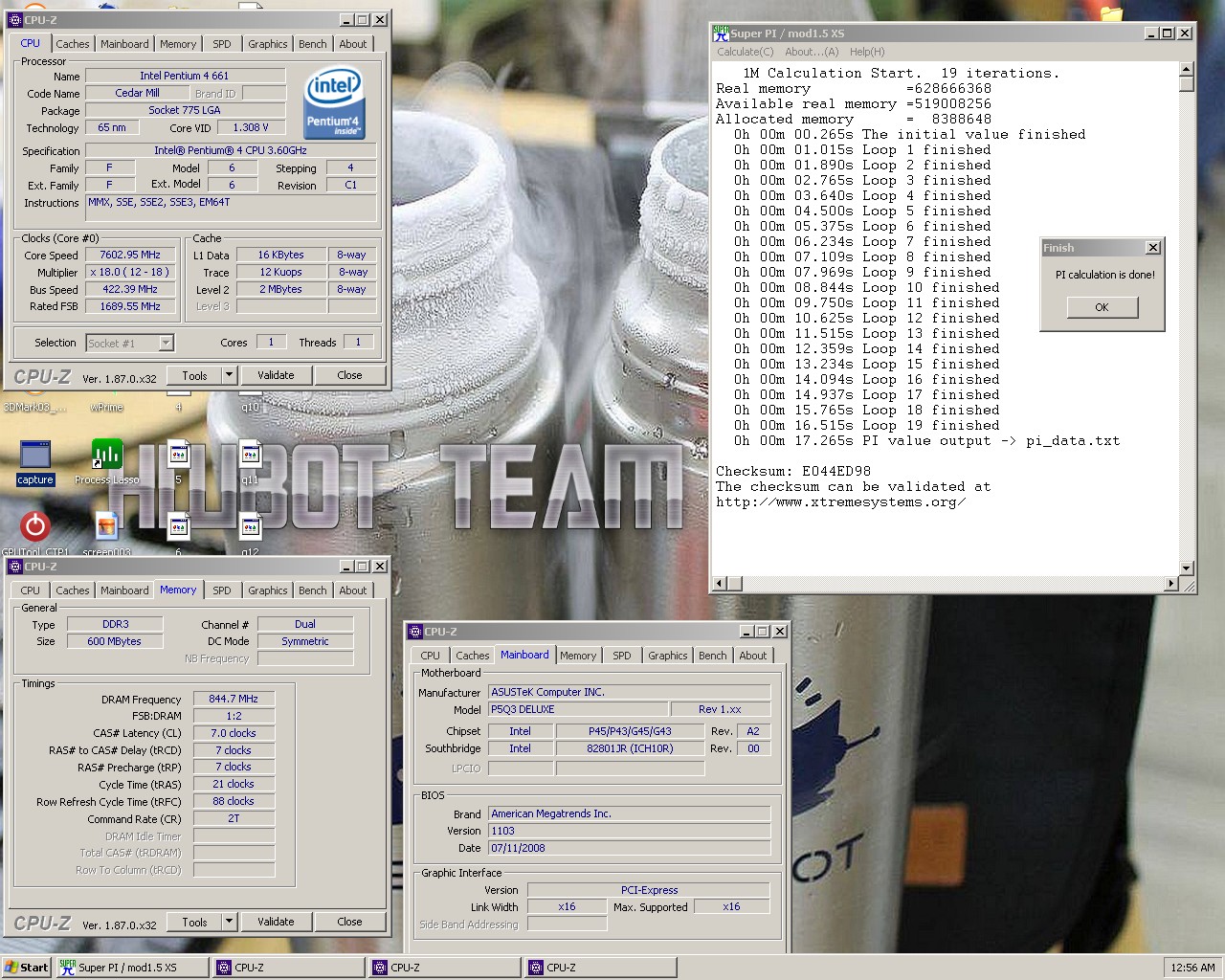Switch to Mainboard tab in the top CPU-Z window
The image size is (1225, 980).
coord(124,44)
